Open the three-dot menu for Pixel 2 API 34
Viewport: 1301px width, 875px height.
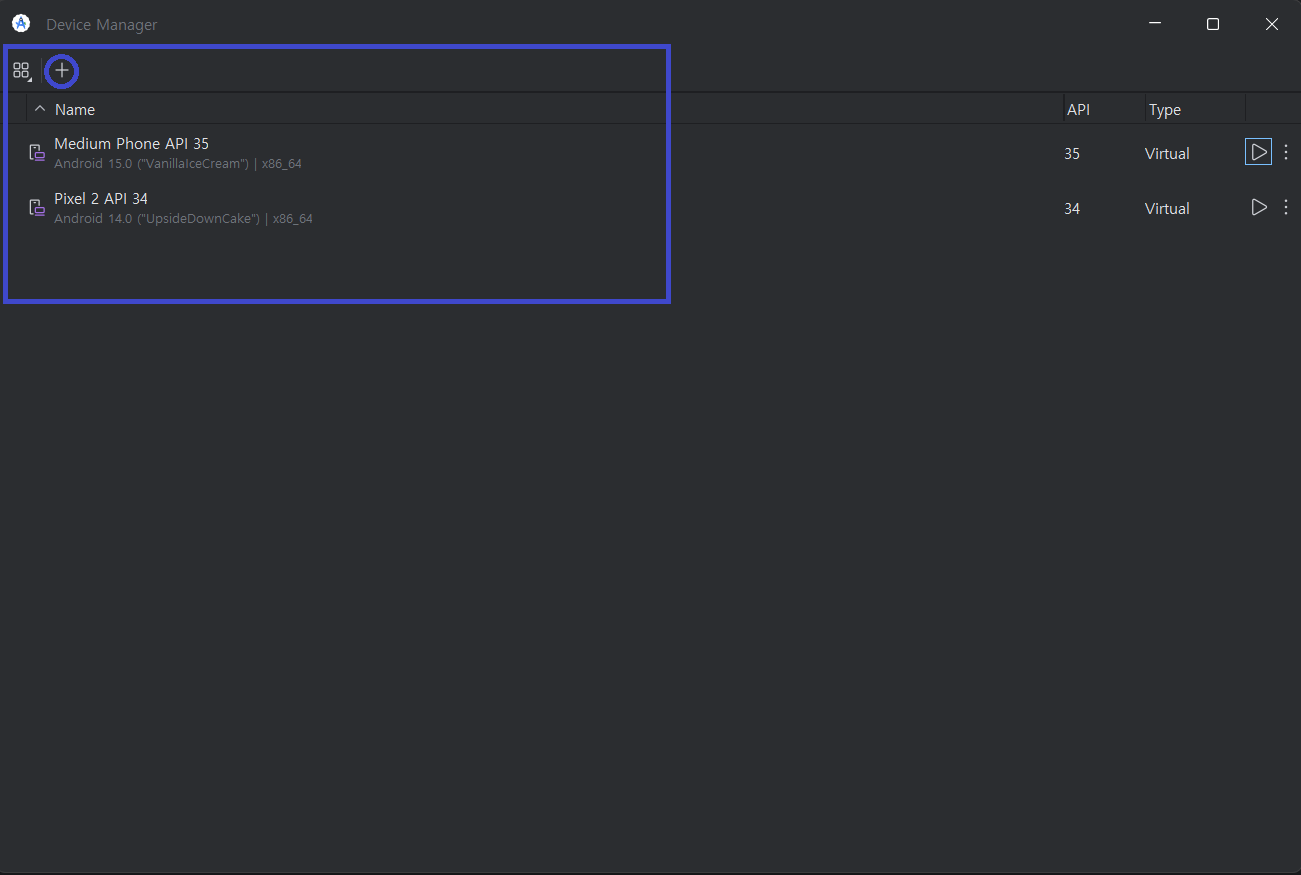[x=1286, y=208]
